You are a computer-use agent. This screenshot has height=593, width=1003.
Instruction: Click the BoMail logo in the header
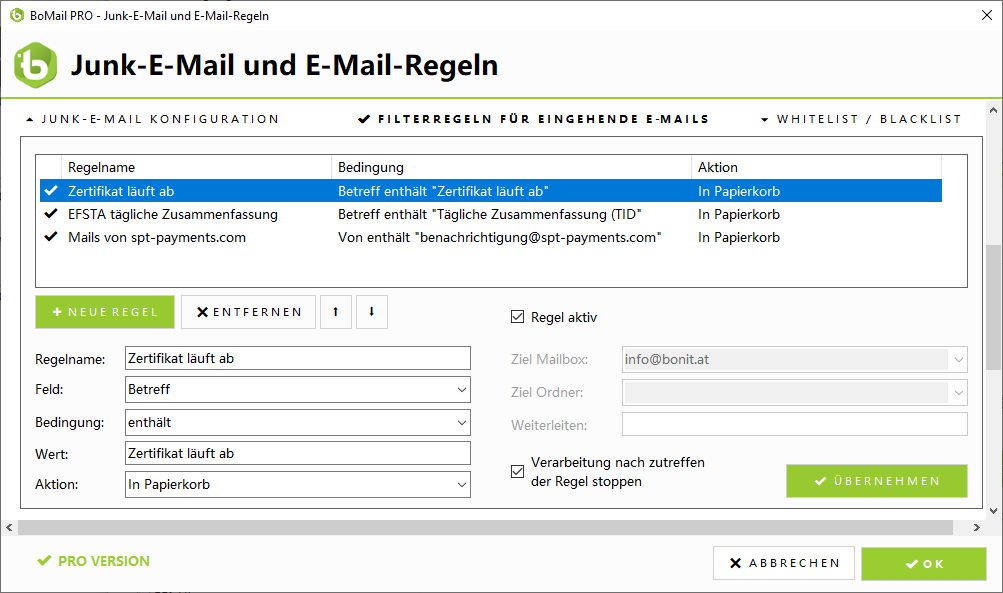(x=35, y=65)
